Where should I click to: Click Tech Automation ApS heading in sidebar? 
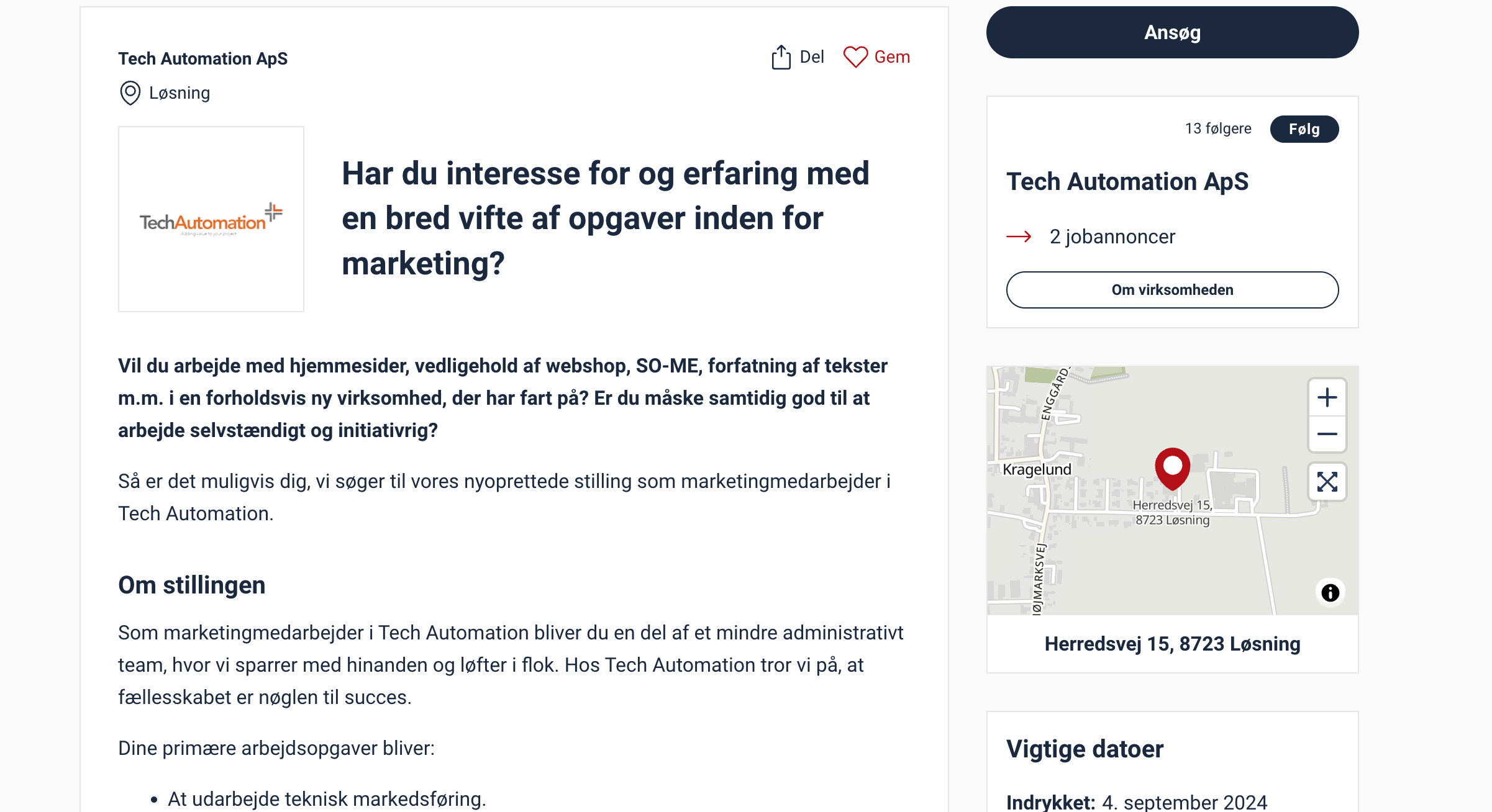tap(1127, 182)
